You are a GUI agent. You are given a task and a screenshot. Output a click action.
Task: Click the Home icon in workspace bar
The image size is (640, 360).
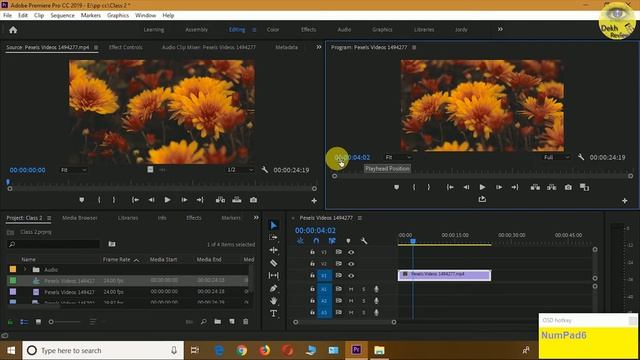pos(13,30)
